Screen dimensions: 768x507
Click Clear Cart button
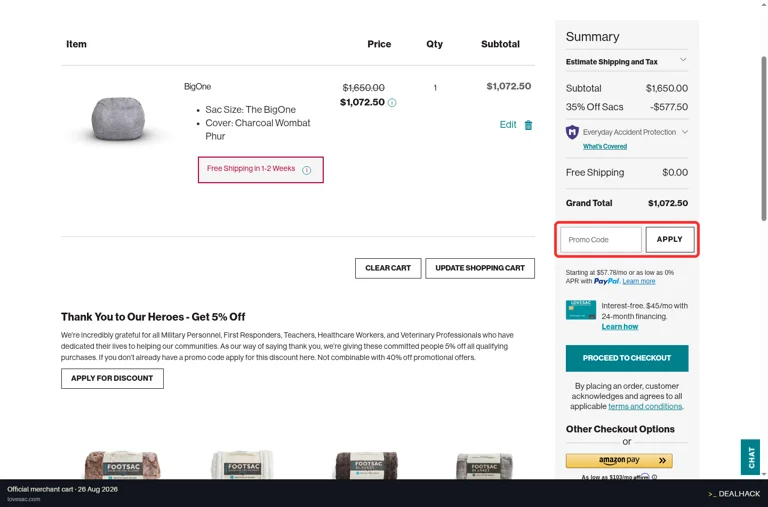pos(388,268)
